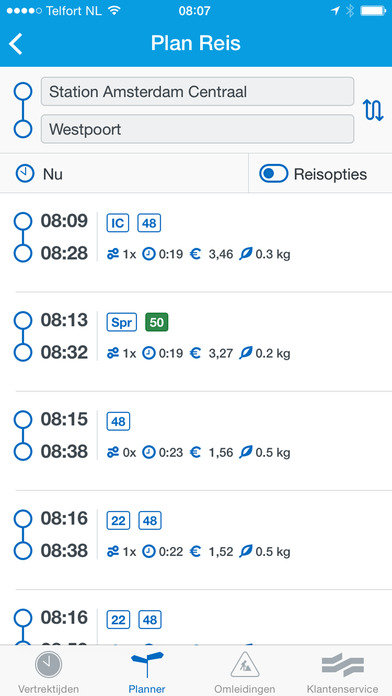Edit the Westpoort destination field
This screenshot has height=696, width=392.
coord(198,129)
